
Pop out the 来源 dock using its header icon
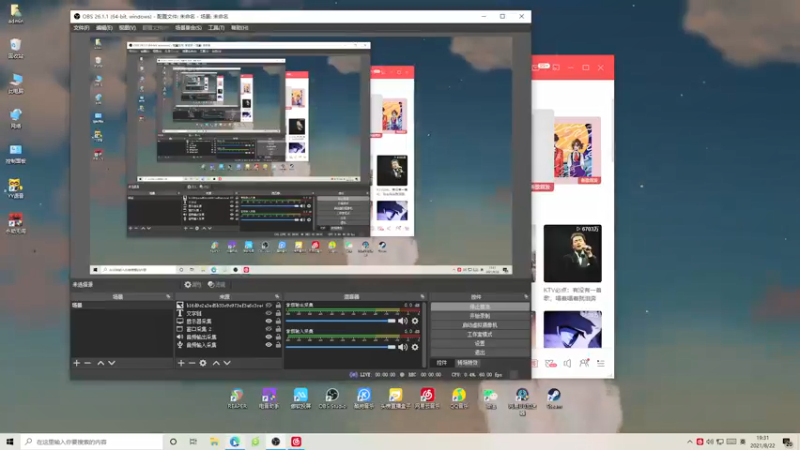click(277, 296)
